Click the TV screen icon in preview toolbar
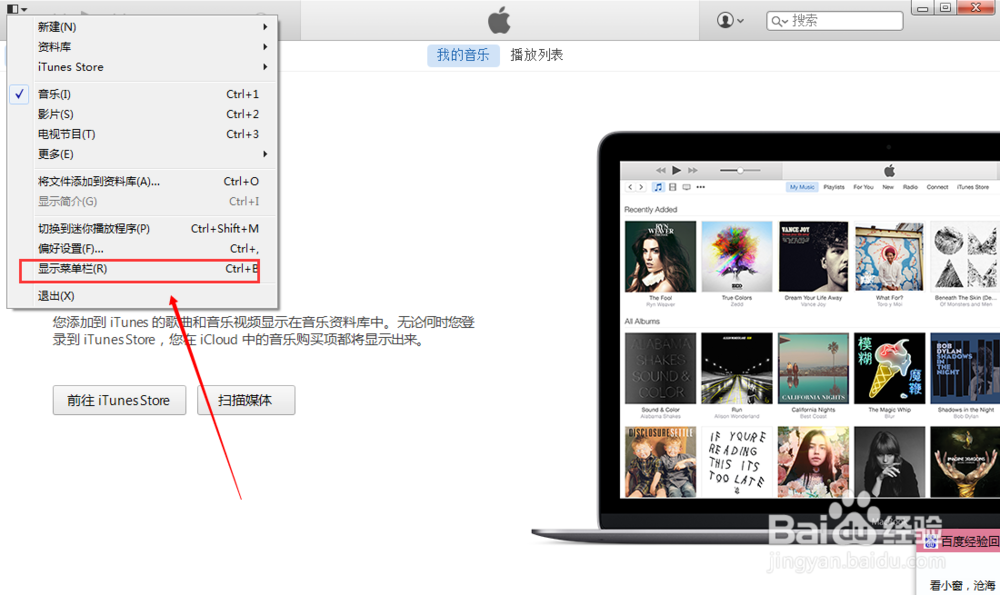The image size is (1000, 595). click(x=686, y=187)
